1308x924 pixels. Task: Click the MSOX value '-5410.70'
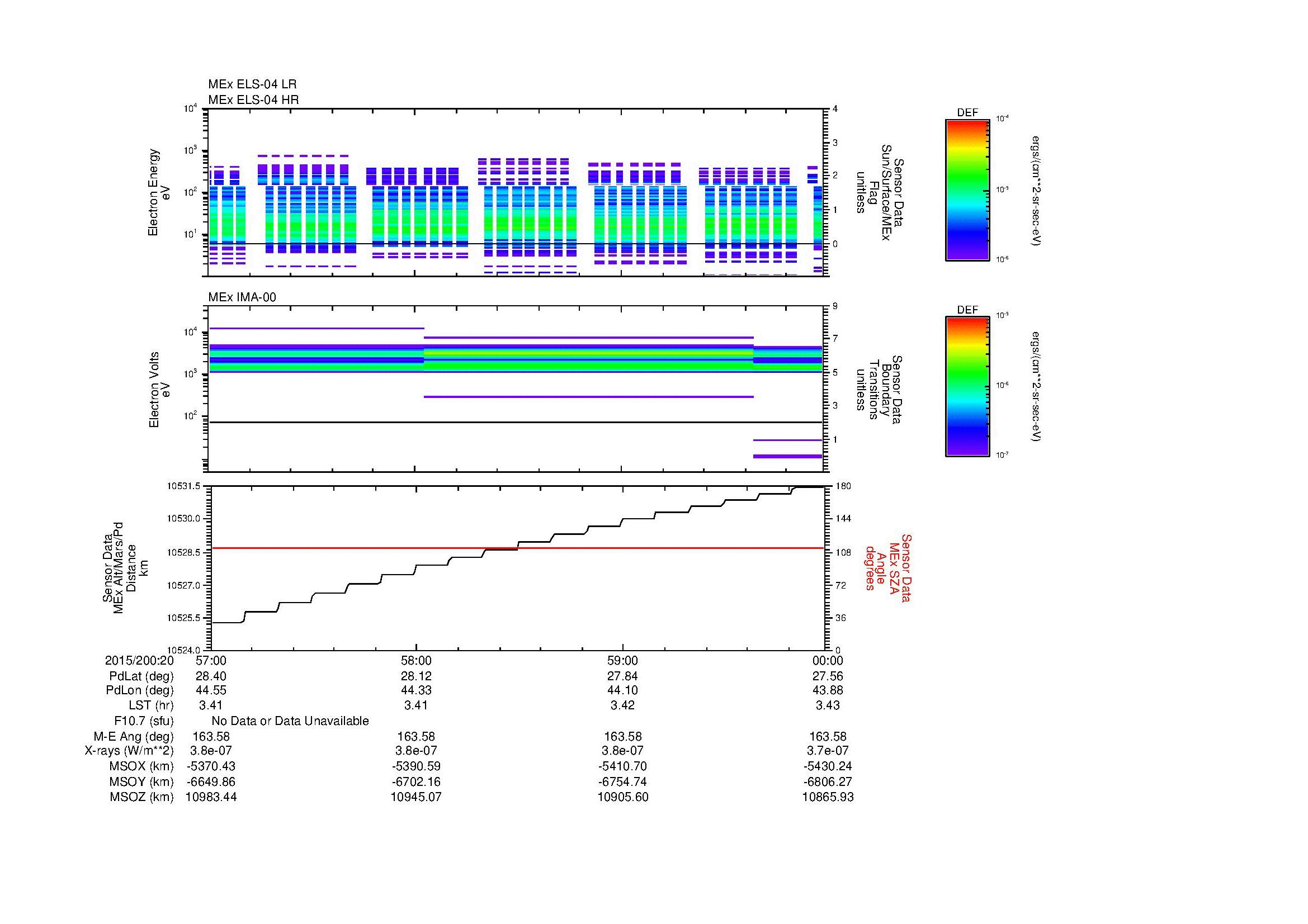pyautogui.click(x=622, y=766)
